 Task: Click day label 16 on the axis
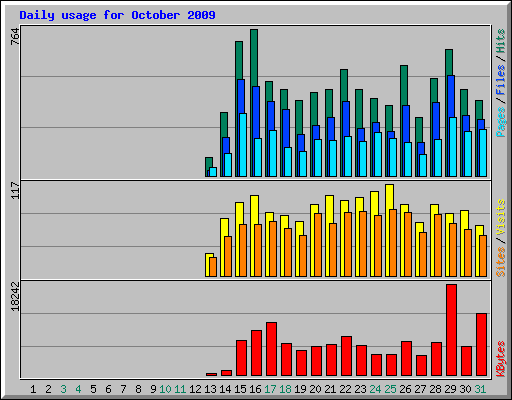255,389
